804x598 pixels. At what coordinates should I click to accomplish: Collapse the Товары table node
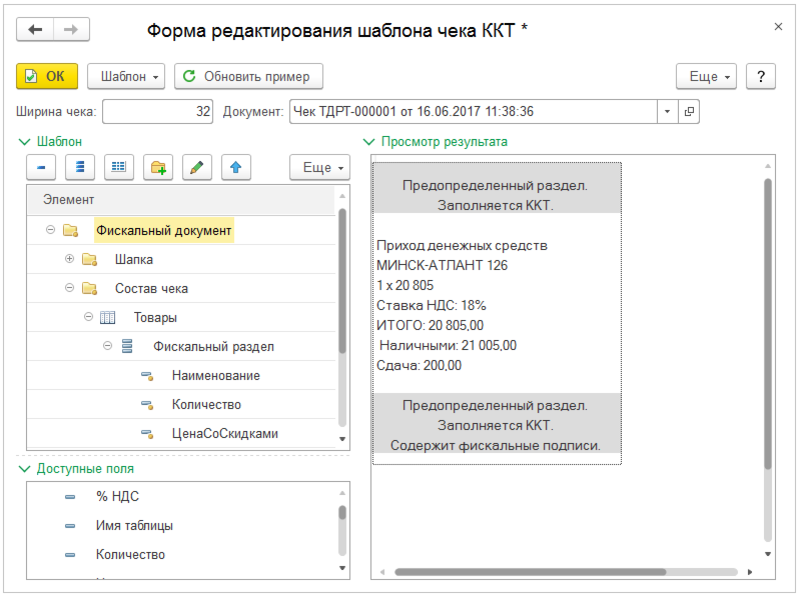88,317
